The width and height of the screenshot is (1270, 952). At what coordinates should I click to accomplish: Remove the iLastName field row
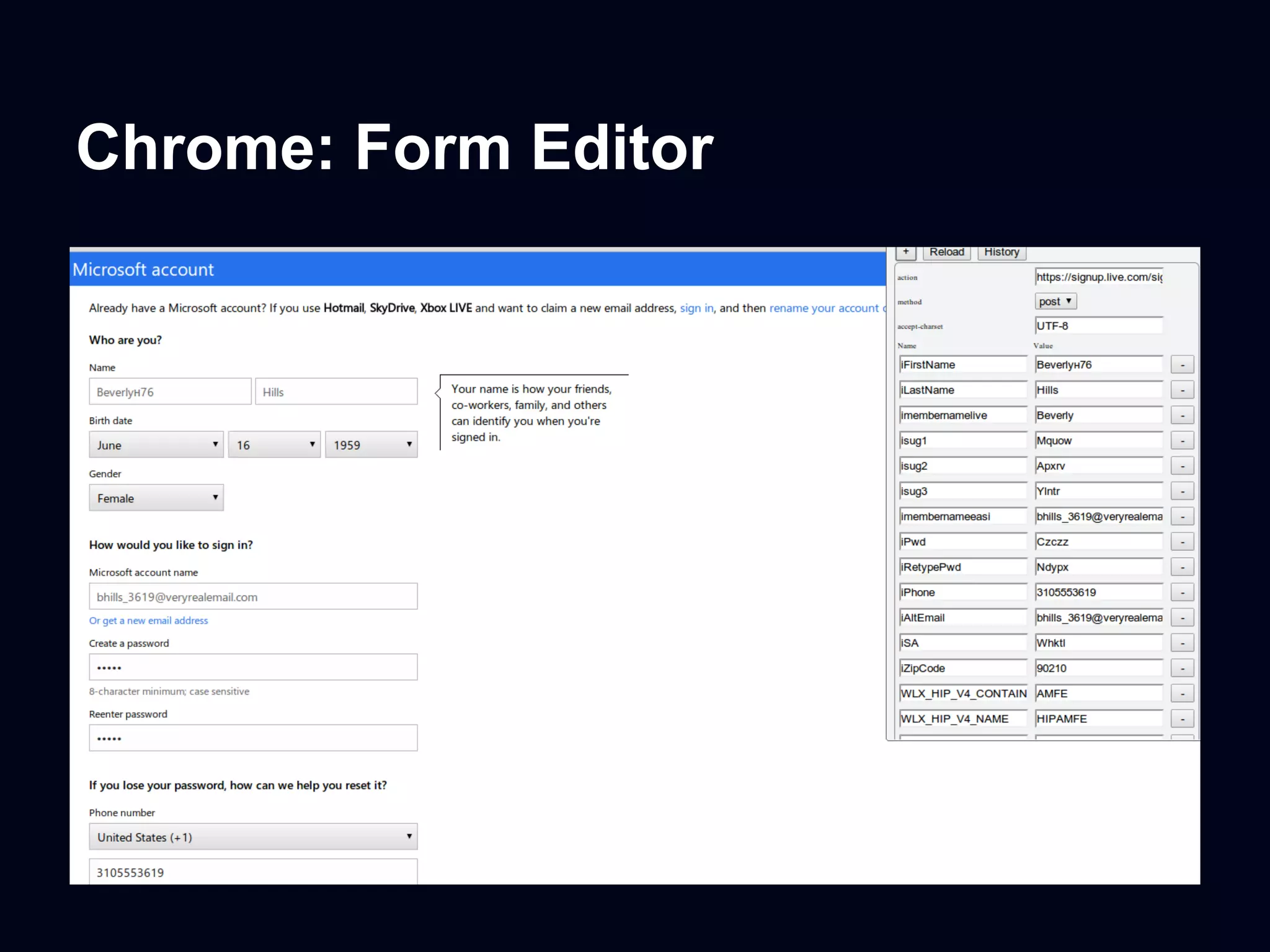pos(1182,390)
